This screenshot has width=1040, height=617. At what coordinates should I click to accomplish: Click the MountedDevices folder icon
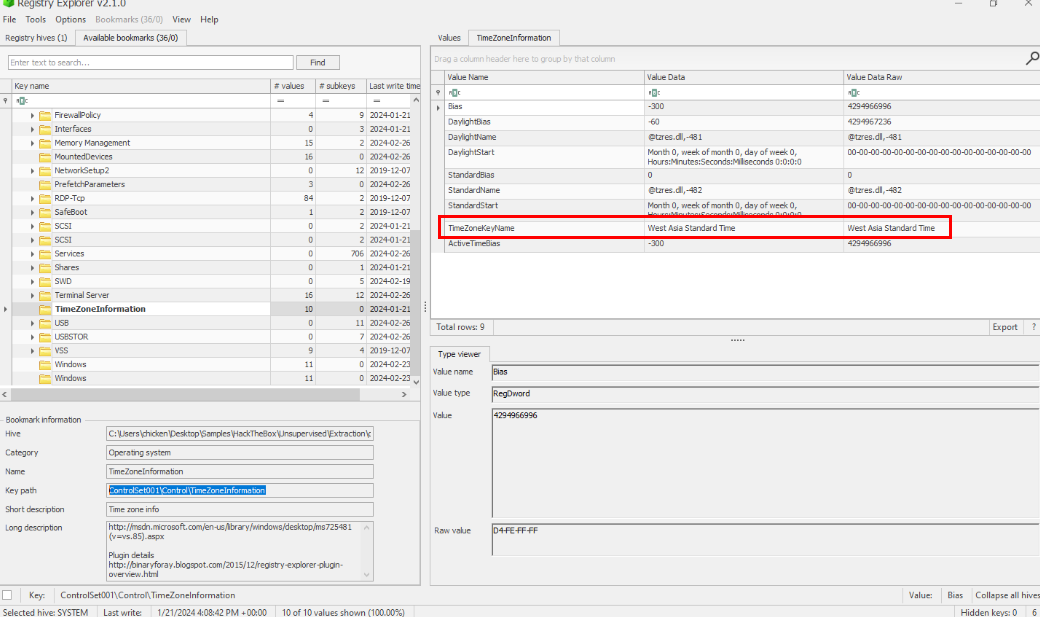[45, 157]
